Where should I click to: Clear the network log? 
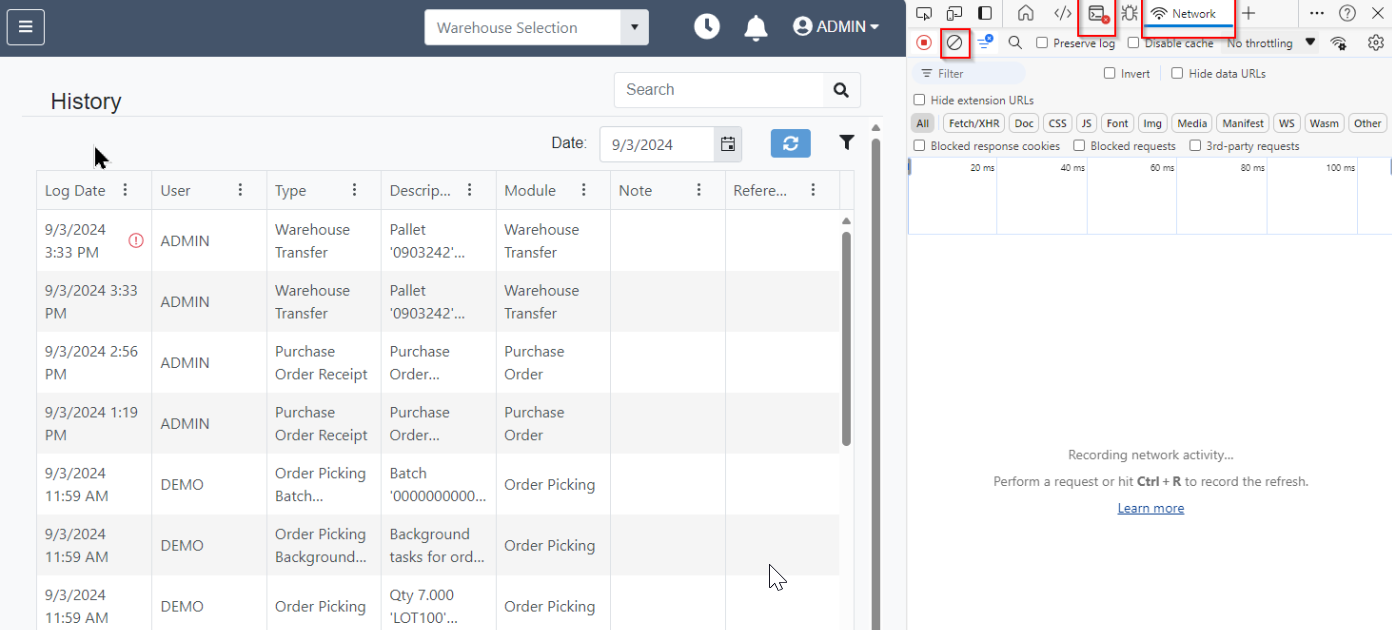(x=955, y=43)
